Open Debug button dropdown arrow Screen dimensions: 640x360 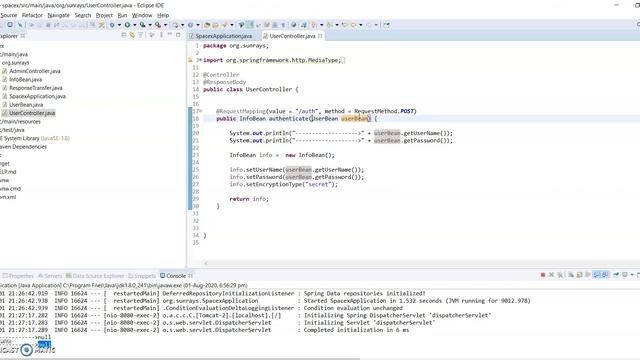[x=119, y=25]
